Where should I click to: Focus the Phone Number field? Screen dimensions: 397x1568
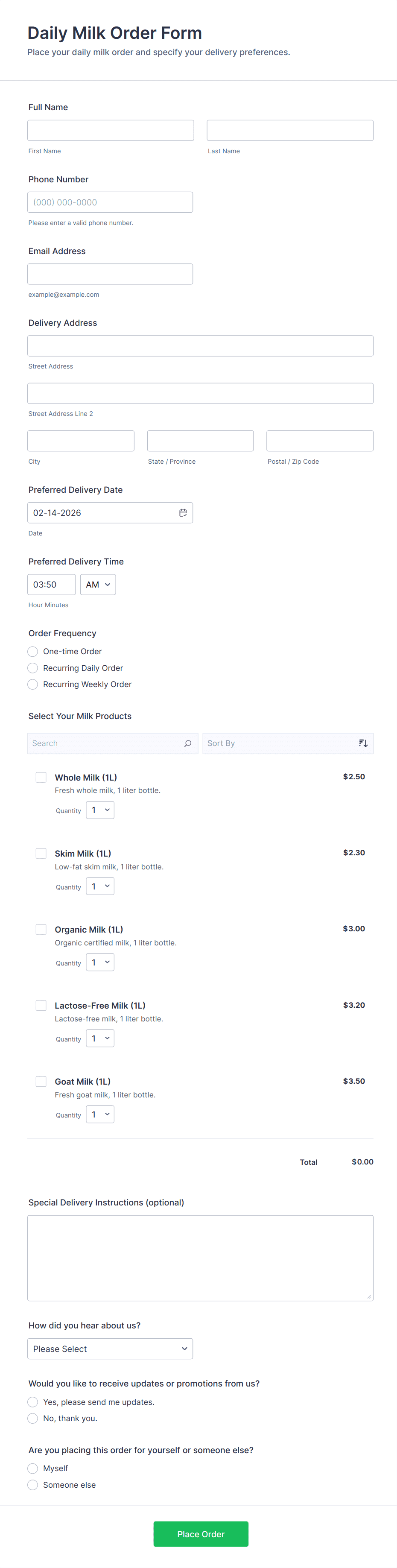110,202
